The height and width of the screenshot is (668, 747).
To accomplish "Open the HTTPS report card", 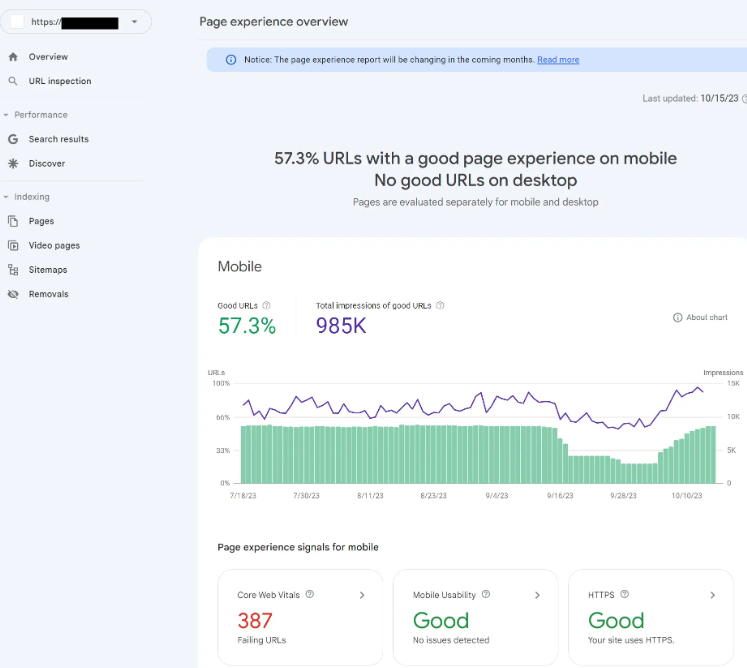I will point(652,617).
